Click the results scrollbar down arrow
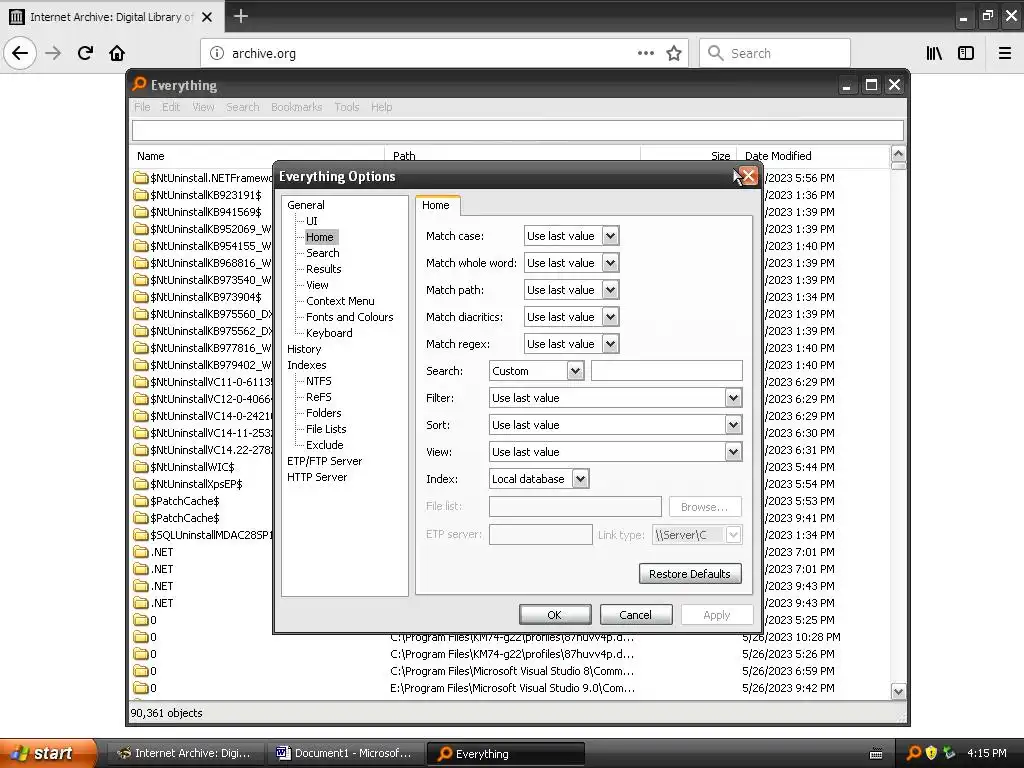Image resolution: width=1024 pixels, height=768 pixels. point(898,692)
